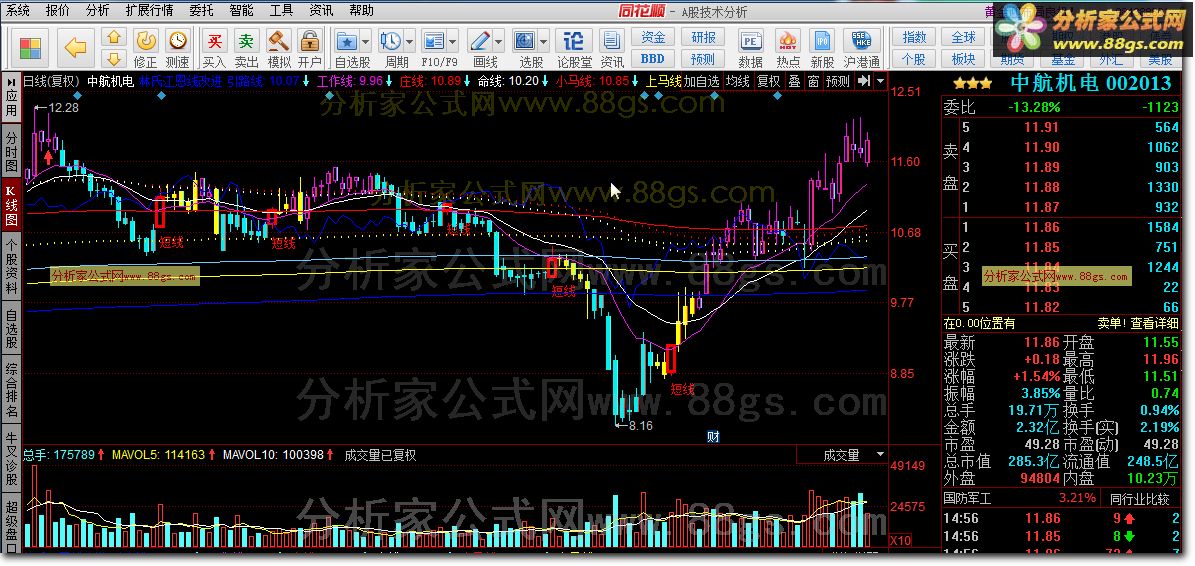
Task: Click 加自选 to add to watchlist
Action: point(700,81)
